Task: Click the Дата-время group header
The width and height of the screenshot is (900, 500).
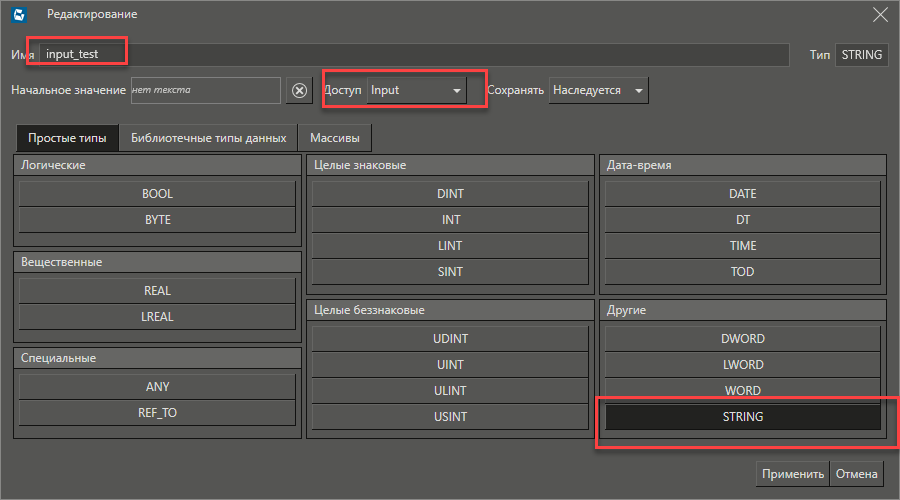Action: pos(743,165)
